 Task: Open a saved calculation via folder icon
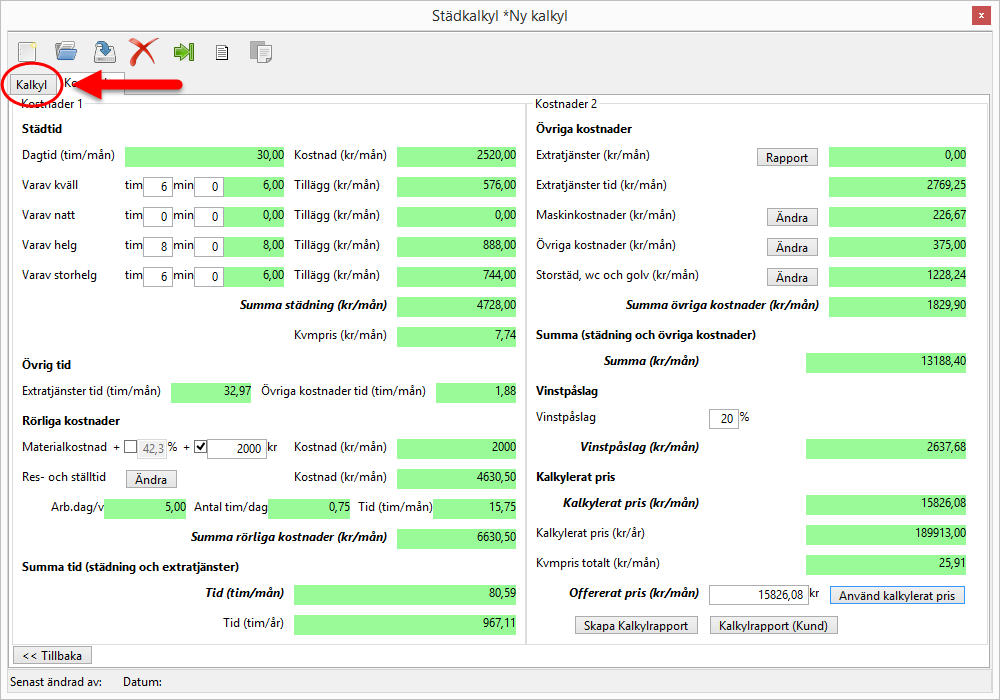tap(66, 51)
